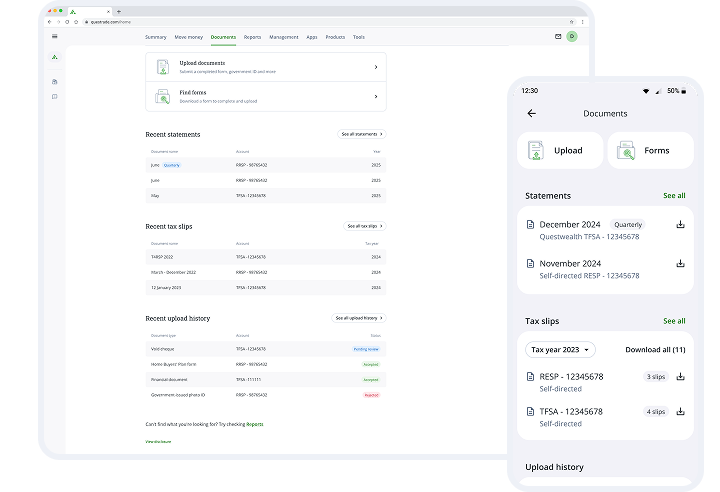Click the browser back arrow

(x=50, y=22)
